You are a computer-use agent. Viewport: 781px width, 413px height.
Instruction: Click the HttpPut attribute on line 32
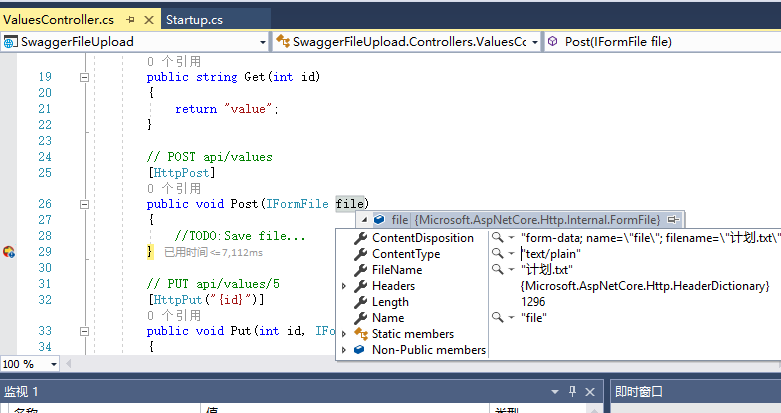point(177,300)
